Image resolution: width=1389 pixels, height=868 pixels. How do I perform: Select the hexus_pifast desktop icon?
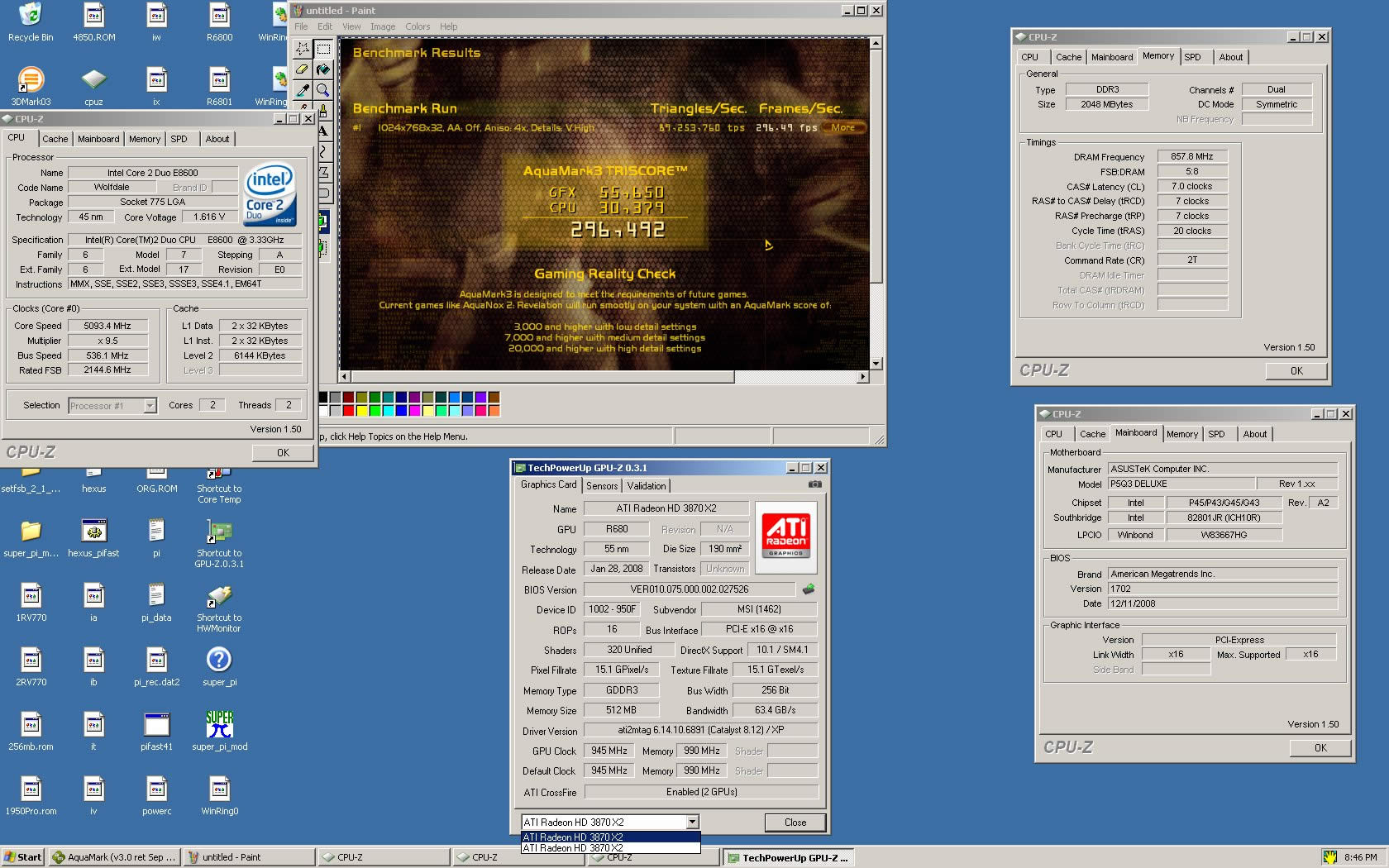pos(93,538)
